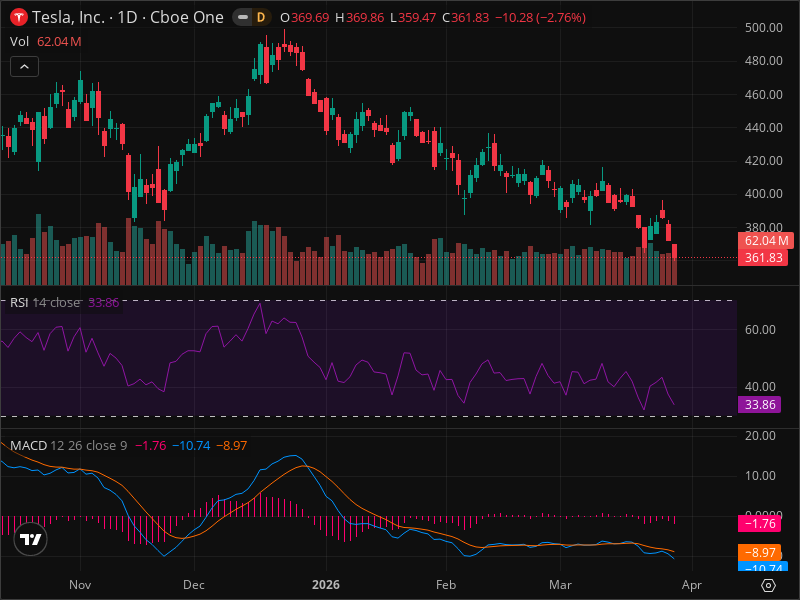The height and width of the screenshot is (600, 800).
Task: Click the Nov date label
Action: pyautogui.click(x=80, y=585)
